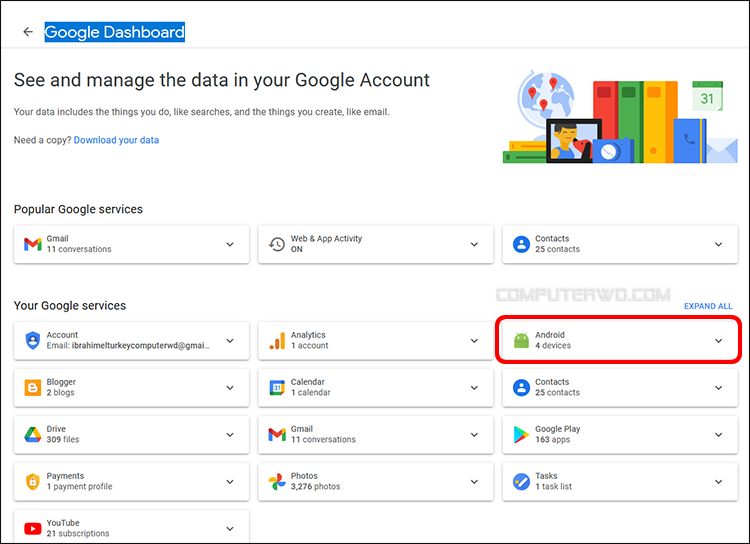Click the red YouTube icon

coord(33,529)
